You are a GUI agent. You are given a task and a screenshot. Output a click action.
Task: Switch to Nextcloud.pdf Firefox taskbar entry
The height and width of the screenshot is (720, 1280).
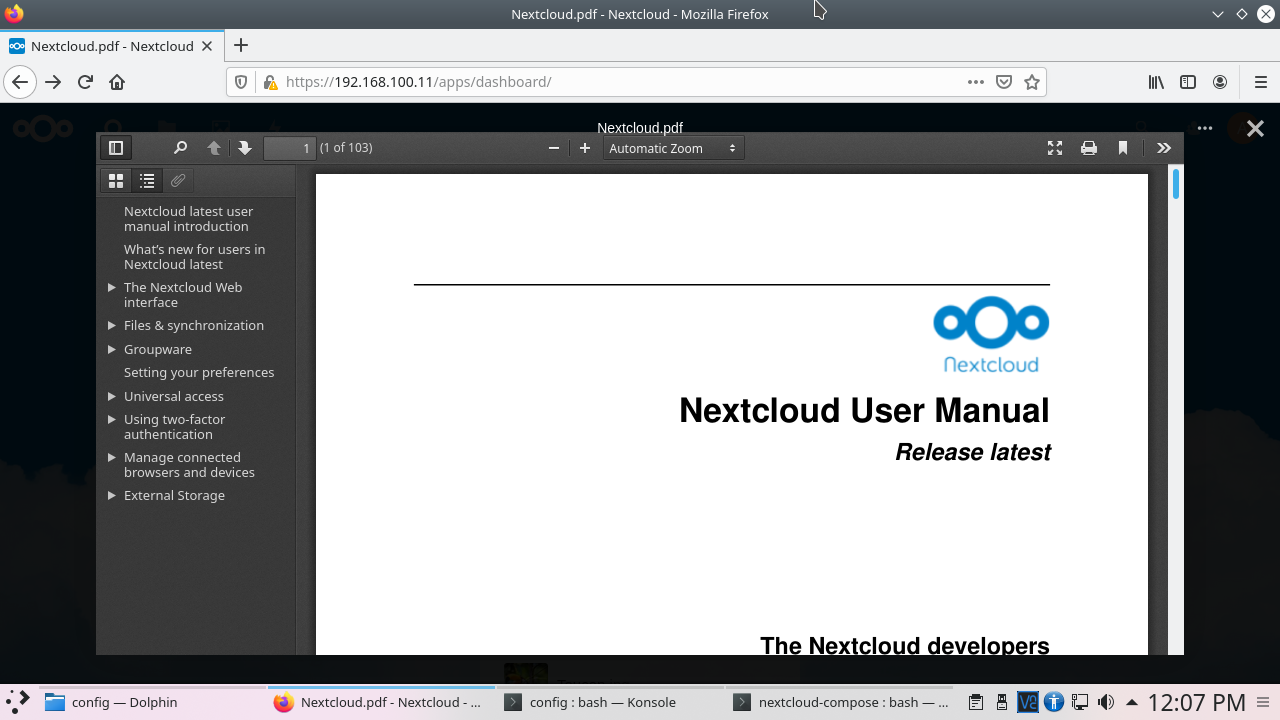point(381,702)
